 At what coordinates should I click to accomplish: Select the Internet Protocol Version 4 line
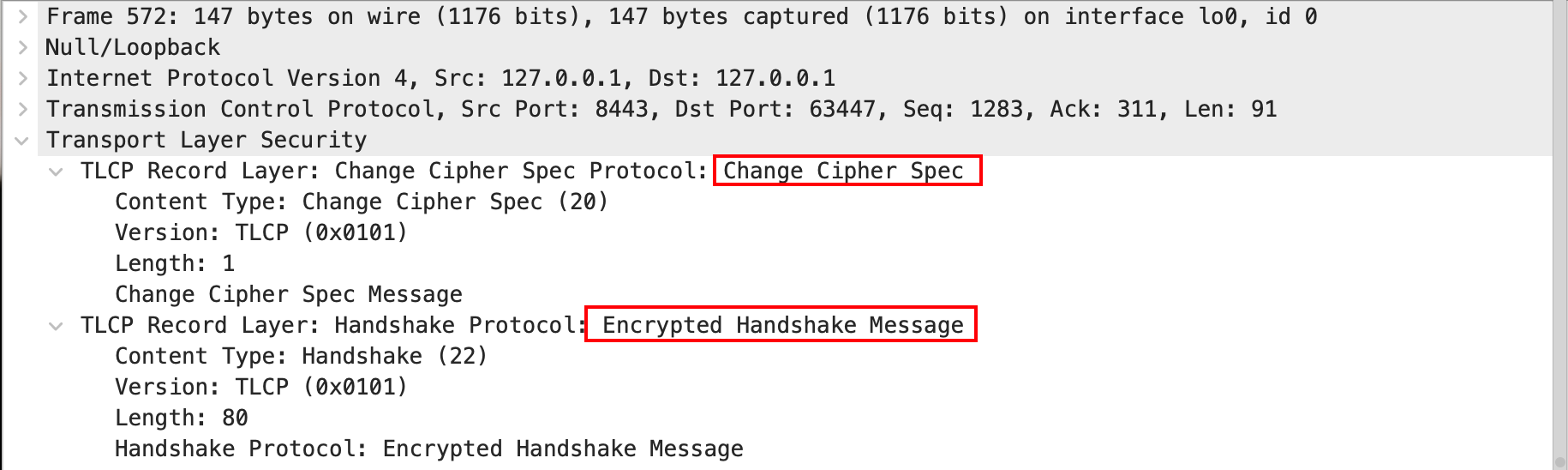(440, 78)
